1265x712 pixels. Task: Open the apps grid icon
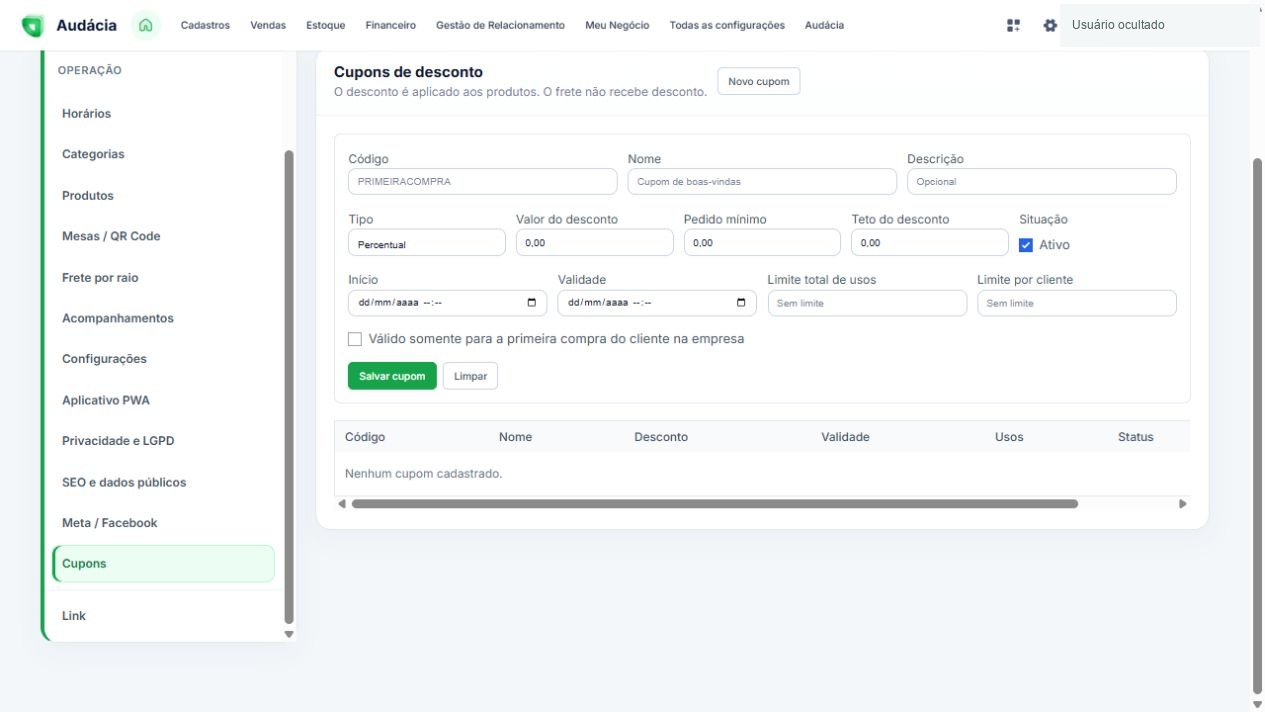tap(1014, 25)
